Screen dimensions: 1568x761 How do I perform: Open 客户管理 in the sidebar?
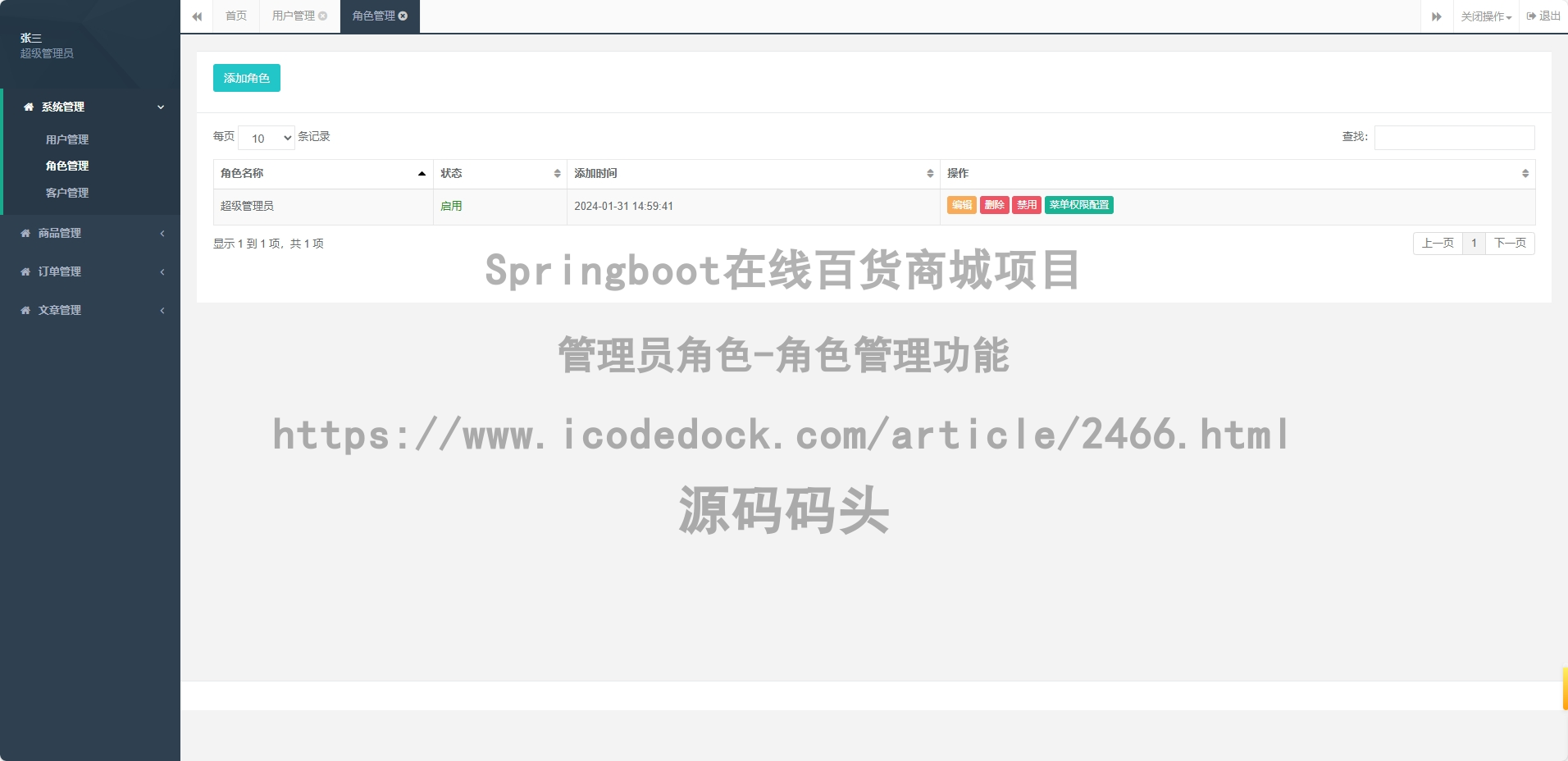(x=67, y=193)
